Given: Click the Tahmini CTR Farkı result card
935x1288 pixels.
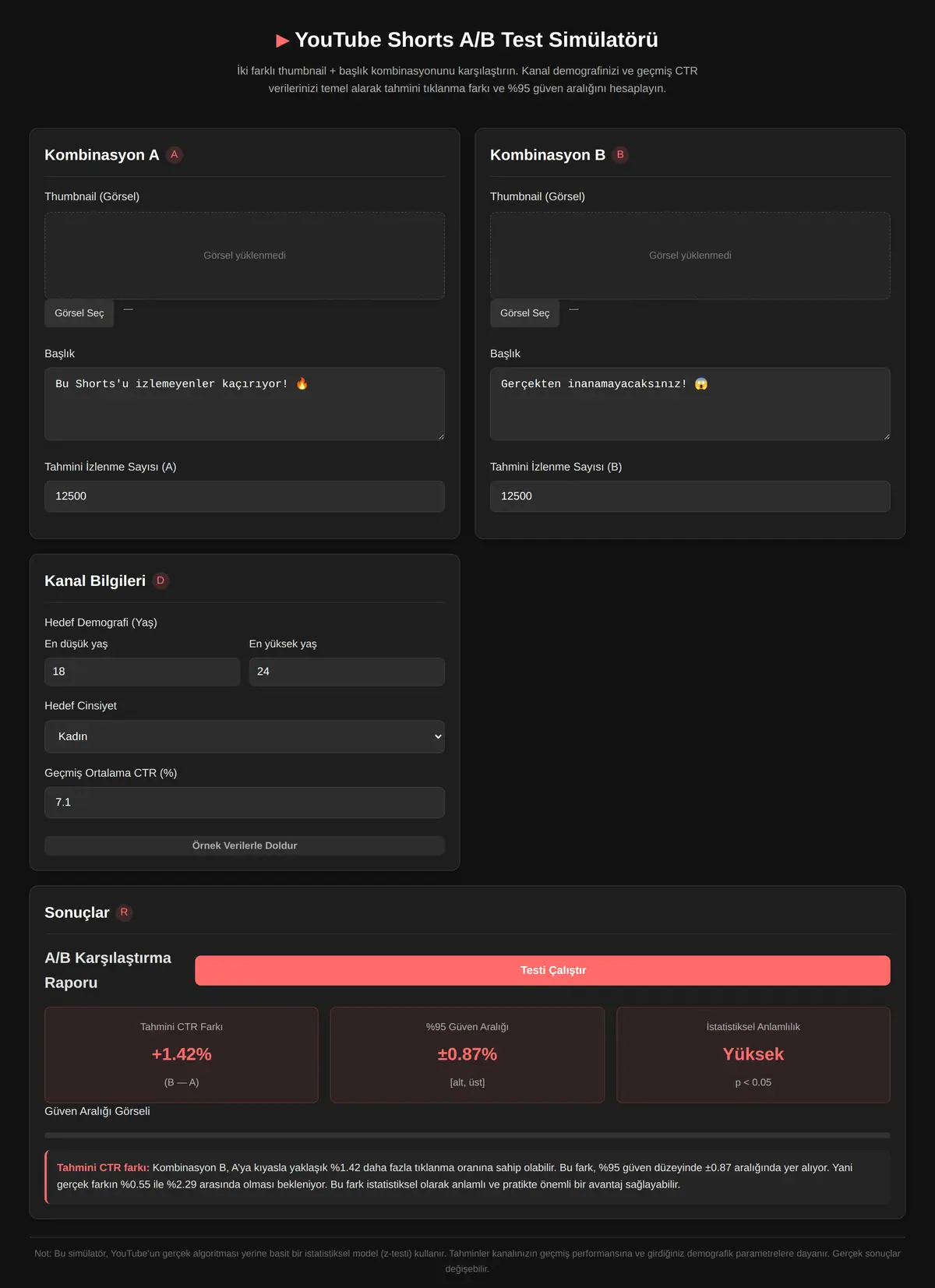Looking at the screenshot, I should click(x=182, y=1055).
